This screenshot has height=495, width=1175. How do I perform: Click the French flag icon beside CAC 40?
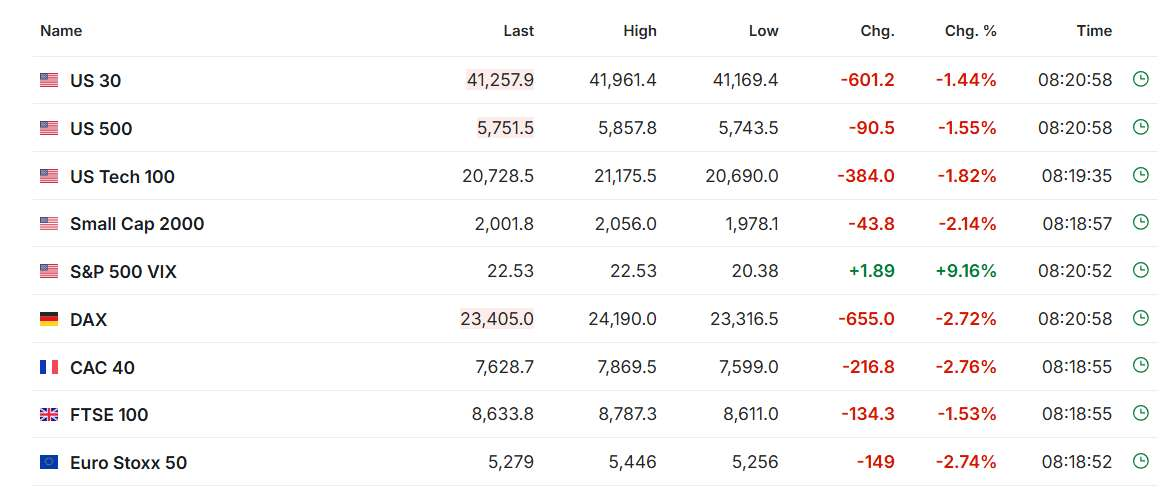pos(49,367)
